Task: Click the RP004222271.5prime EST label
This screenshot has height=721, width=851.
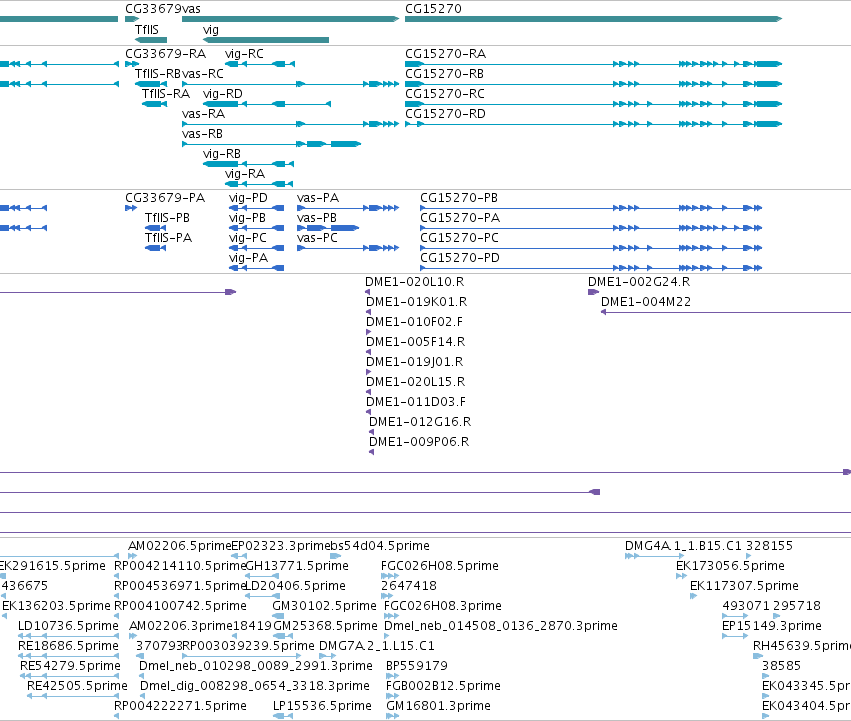Action: pyautogui.click(x=180, y=706)
